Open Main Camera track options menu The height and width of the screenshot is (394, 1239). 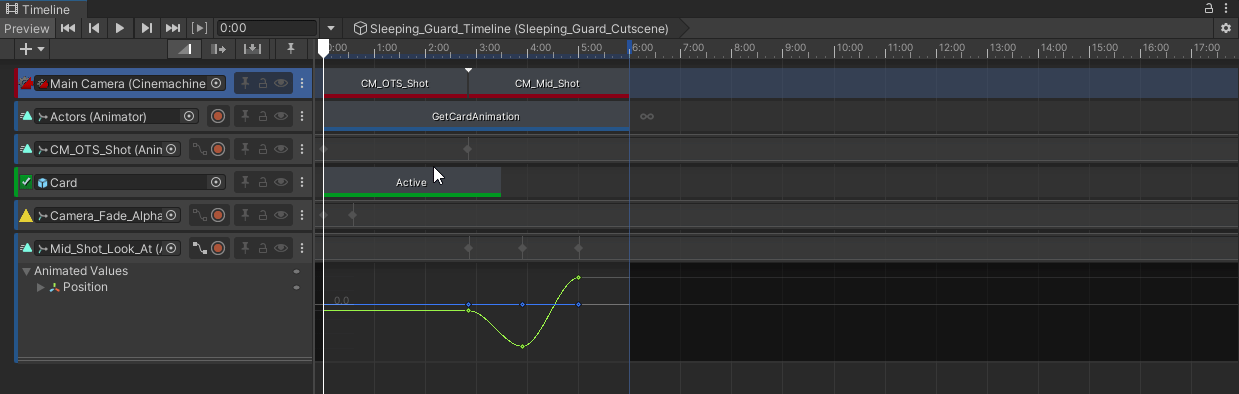[302, 84]
